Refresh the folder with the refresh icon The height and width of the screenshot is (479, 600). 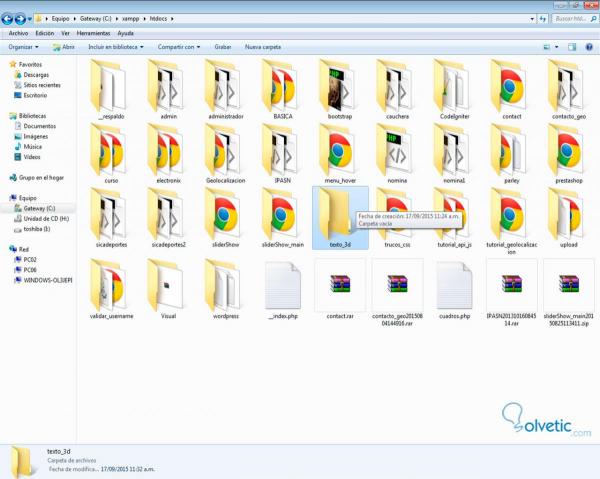(543, 18)
